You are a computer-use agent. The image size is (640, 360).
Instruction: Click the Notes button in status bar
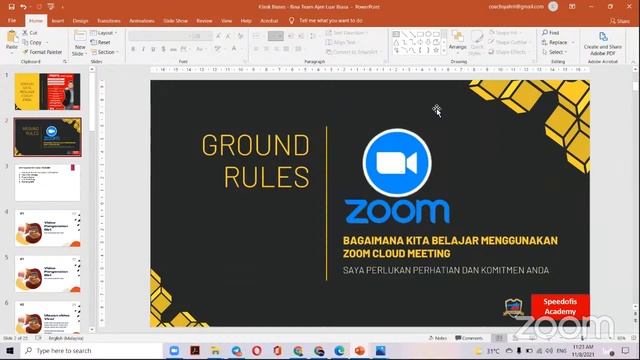click(x=438, y=338)
